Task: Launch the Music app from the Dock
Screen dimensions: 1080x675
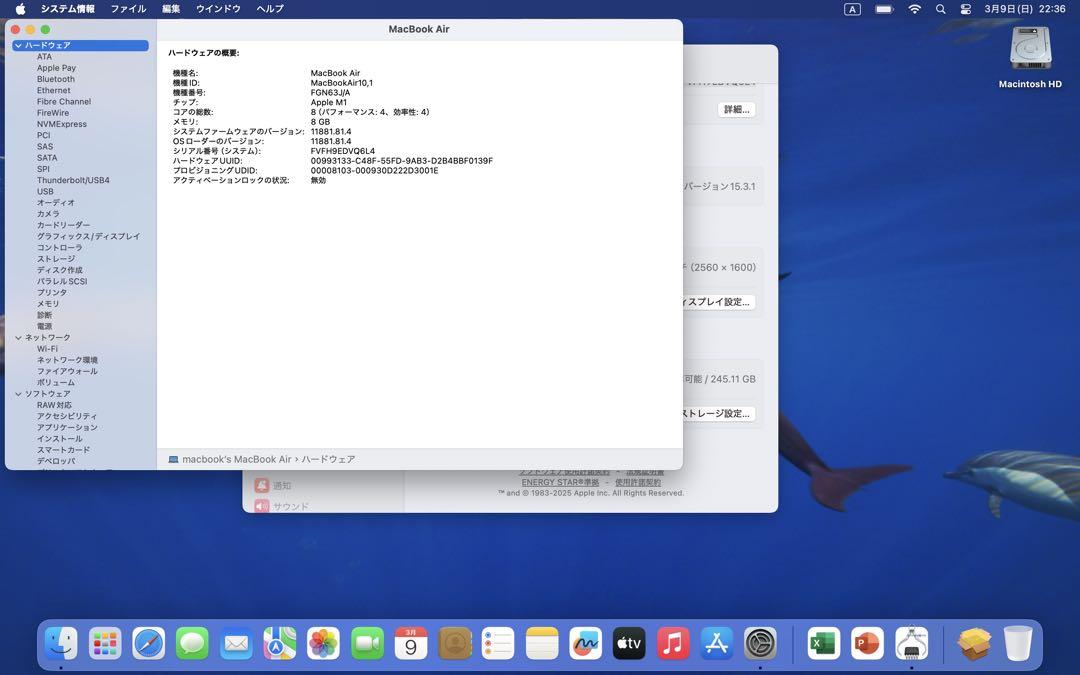Action: 673,643
